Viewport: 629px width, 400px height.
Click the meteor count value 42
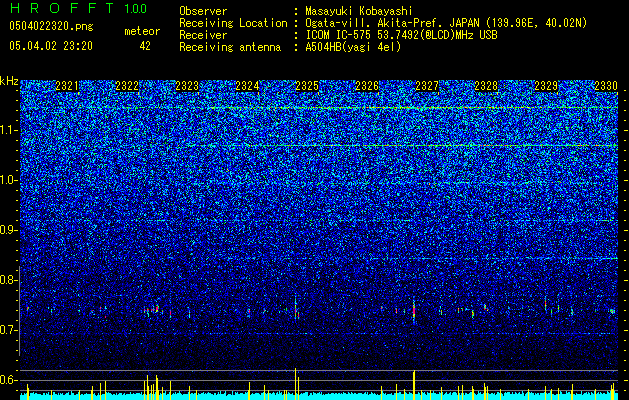[x=145, y=46]
